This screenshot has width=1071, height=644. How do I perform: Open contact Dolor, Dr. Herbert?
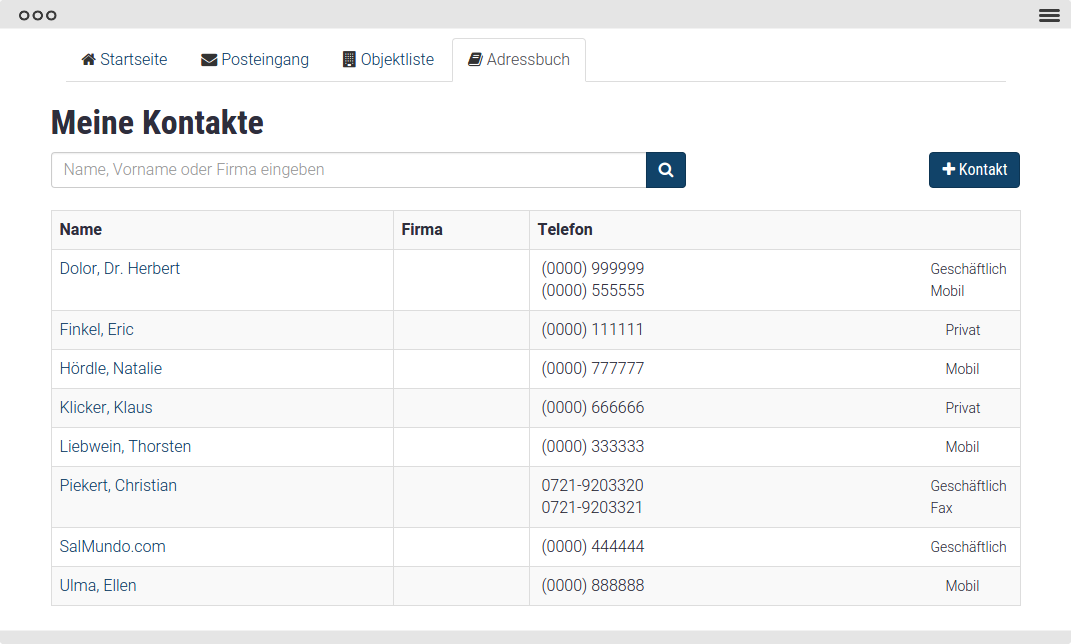click(x=120, y=269)
